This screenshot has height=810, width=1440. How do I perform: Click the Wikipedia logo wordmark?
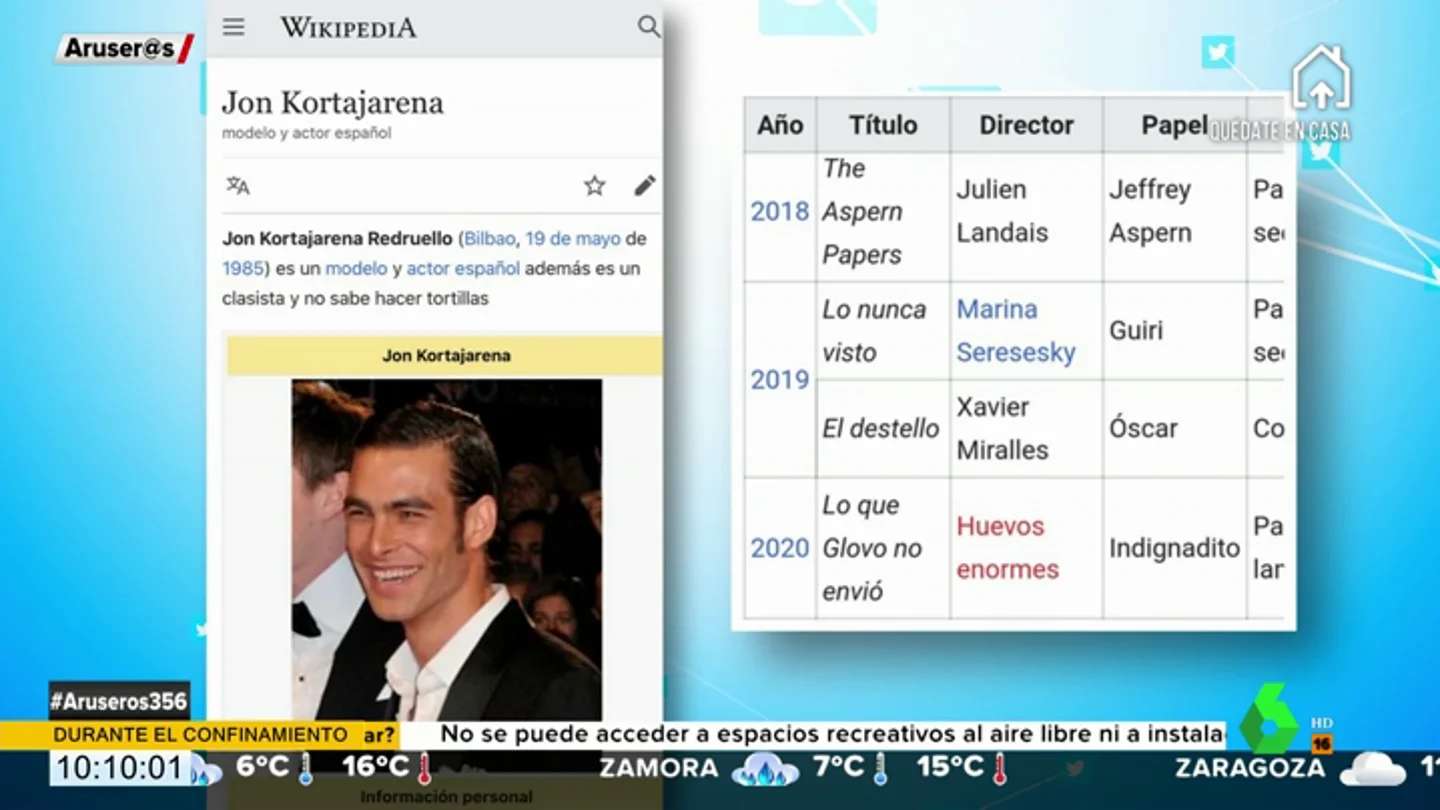pos(348,28)
